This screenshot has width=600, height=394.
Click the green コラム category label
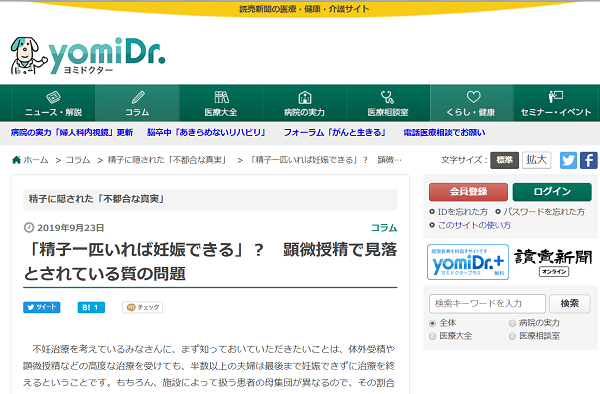(x=384, y=228)
